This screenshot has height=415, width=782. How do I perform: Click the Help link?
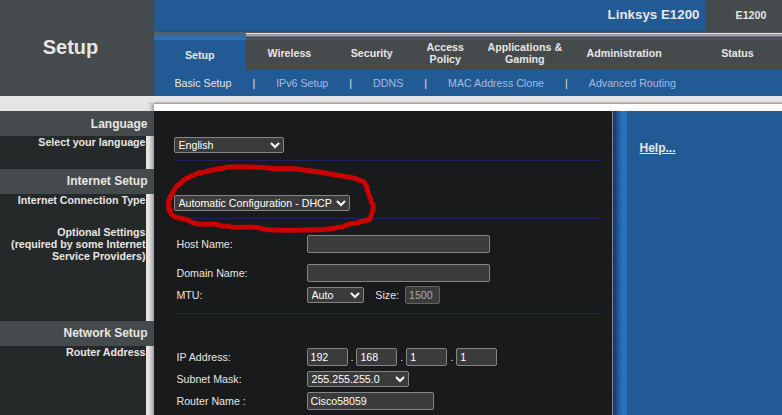pos(657,148)
